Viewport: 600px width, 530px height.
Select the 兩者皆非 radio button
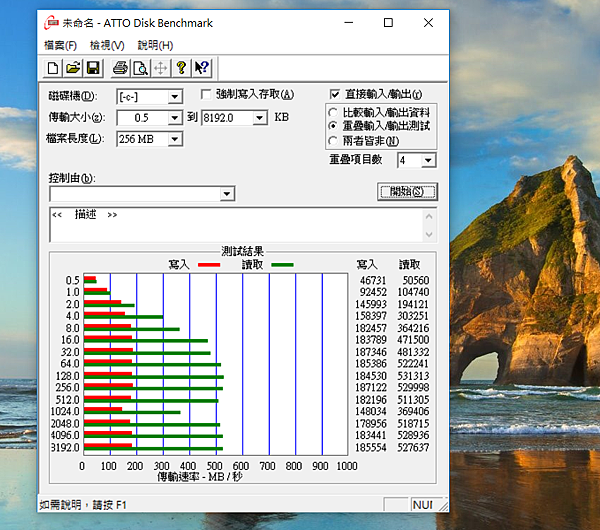333,141
